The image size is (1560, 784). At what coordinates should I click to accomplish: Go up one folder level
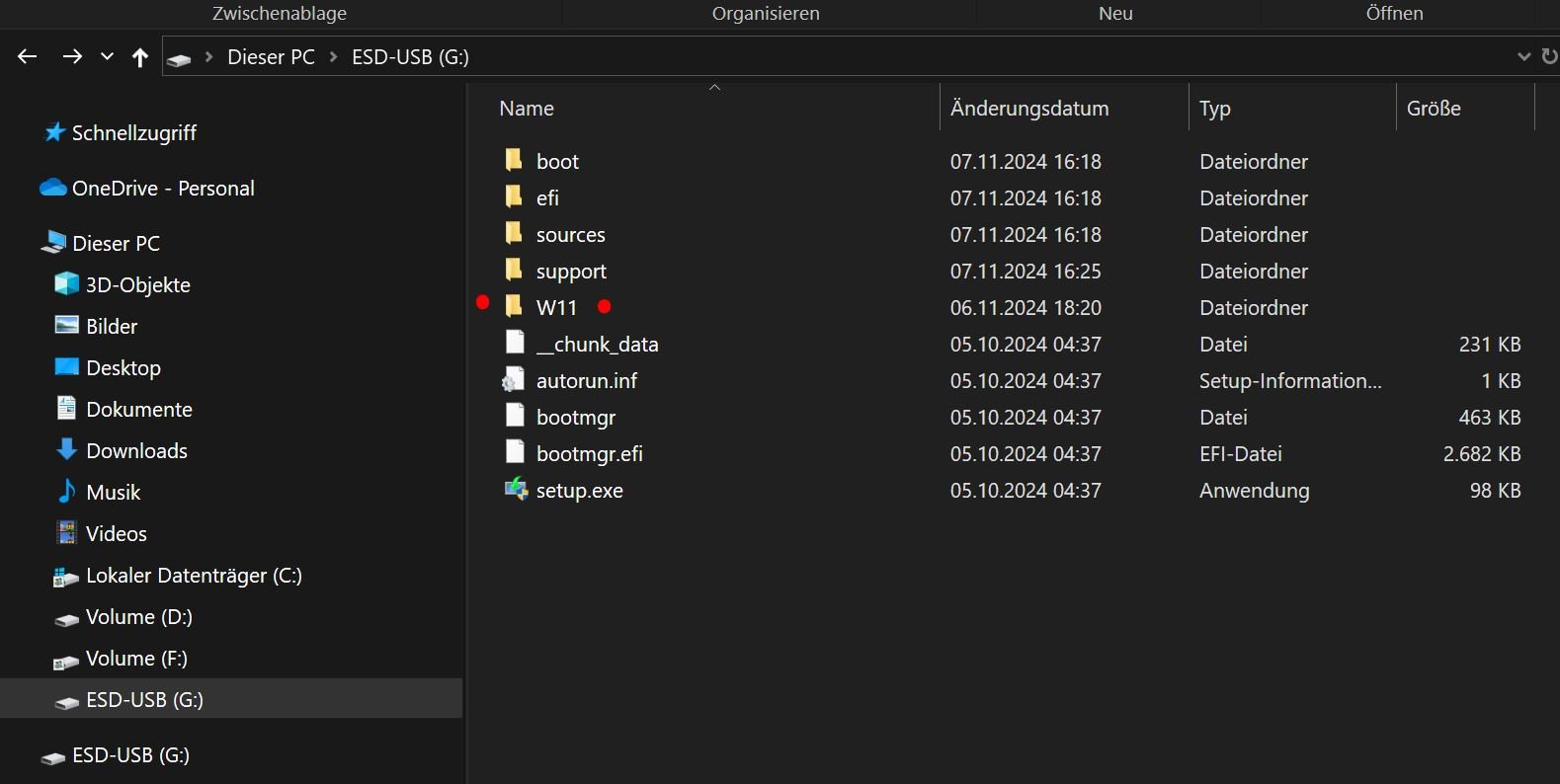pyautogui.click(x=140, y=57)
